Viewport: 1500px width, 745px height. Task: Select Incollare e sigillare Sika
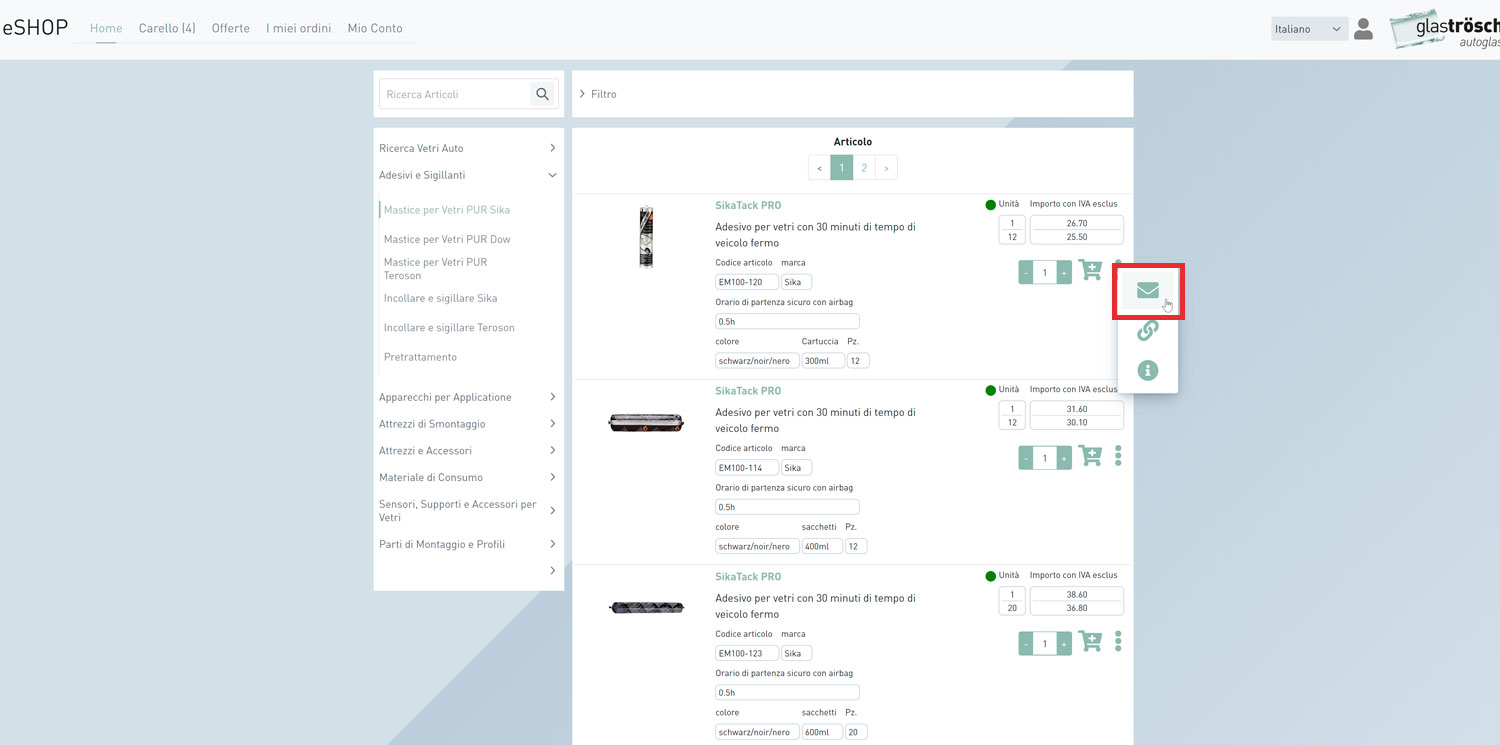coord(440,298)
